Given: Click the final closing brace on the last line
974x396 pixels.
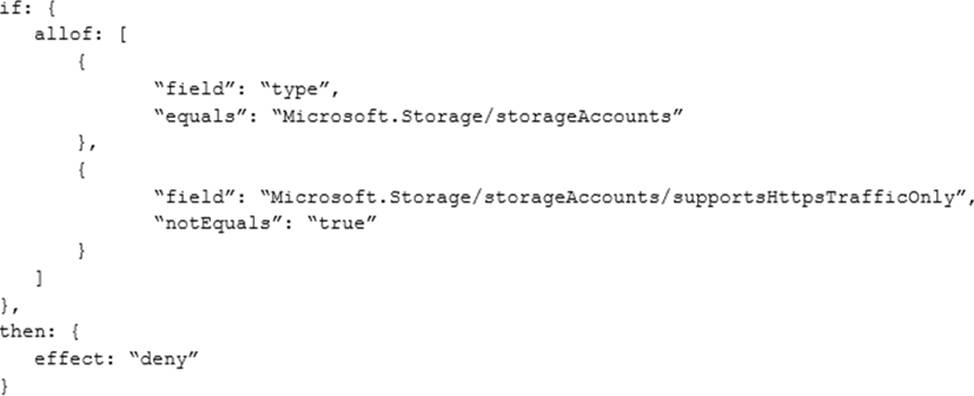Looking at the screenshot, I should click(5, 385).
